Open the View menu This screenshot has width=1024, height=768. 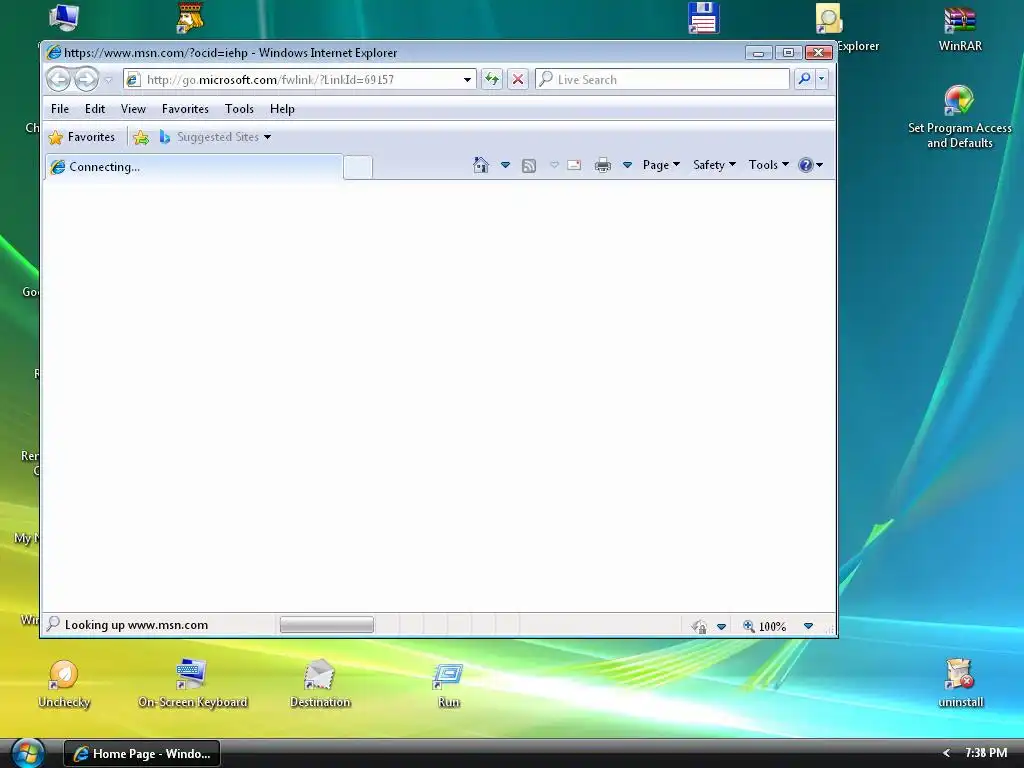(x=133, y=109)
